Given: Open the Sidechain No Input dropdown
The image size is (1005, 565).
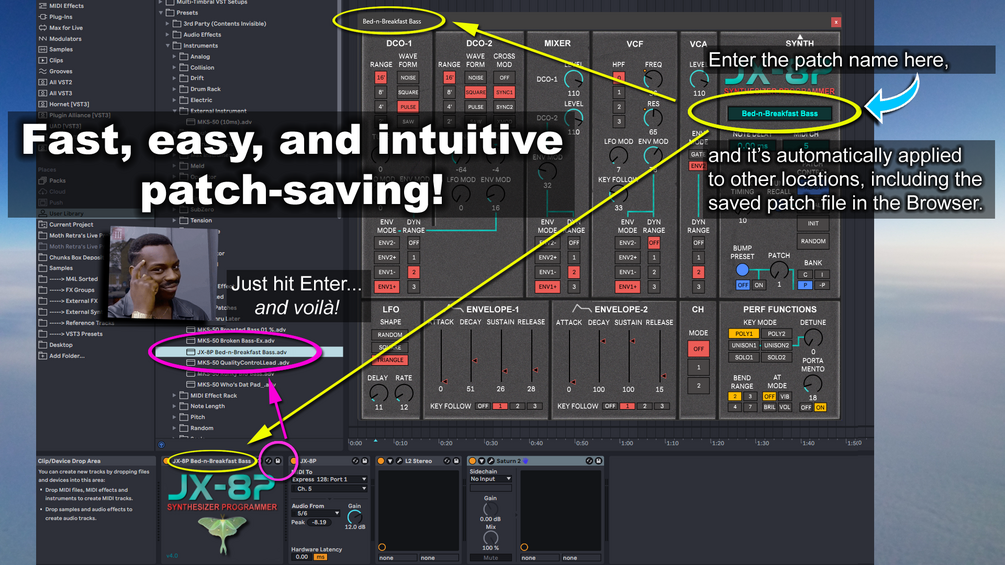Looking at the screenshot, I should (x=490, y=479).
